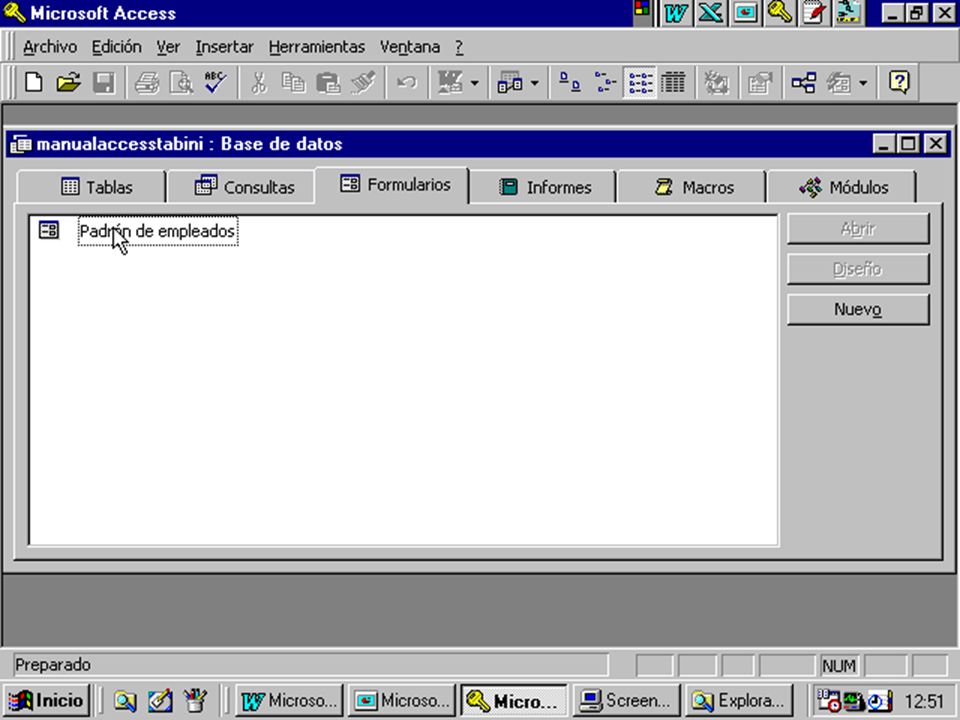
Task: Open the Archivo menu
Action: [x=50, y=47]
